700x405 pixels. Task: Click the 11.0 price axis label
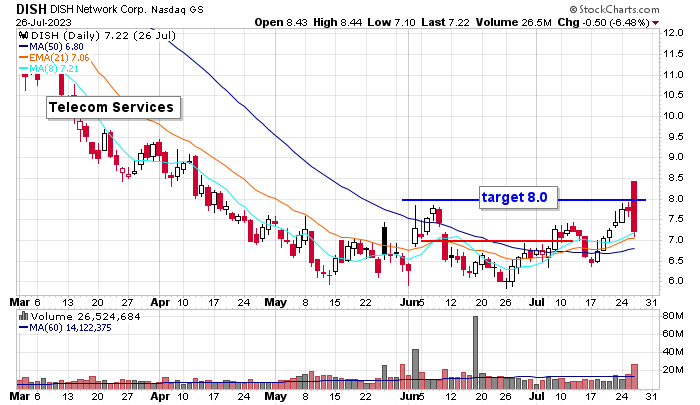click(673, 75)
